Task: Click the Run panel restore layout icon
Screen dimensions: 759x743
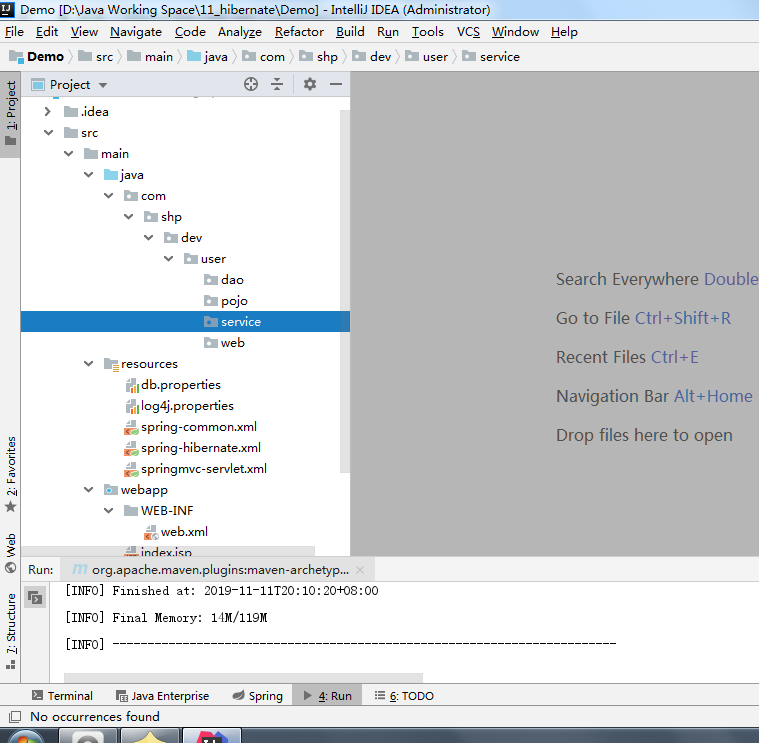Action: pyautogui.click(x=35, y=597)
